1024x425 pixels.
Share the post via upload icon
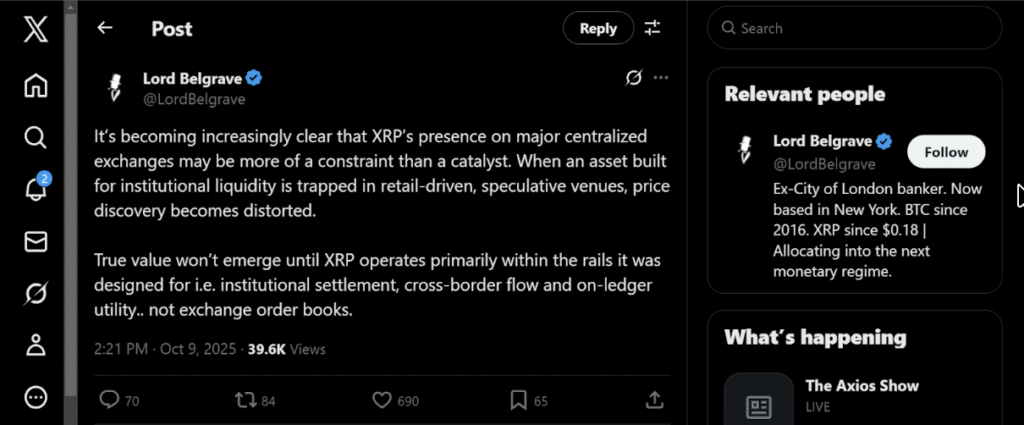(x=655, y=400)
